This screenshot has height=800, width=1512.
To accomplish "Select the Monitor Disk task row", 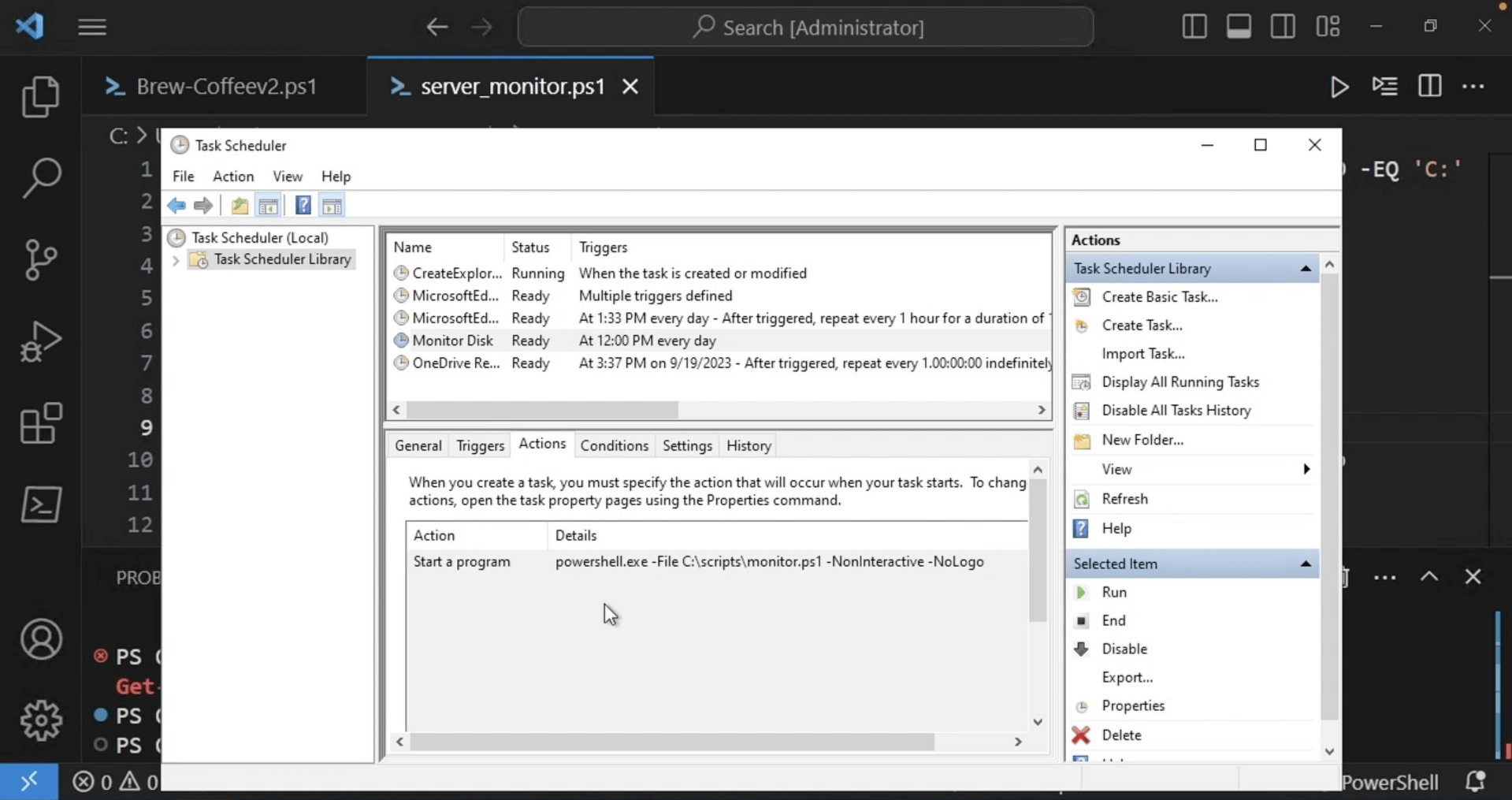I will (x=720, y=340).
